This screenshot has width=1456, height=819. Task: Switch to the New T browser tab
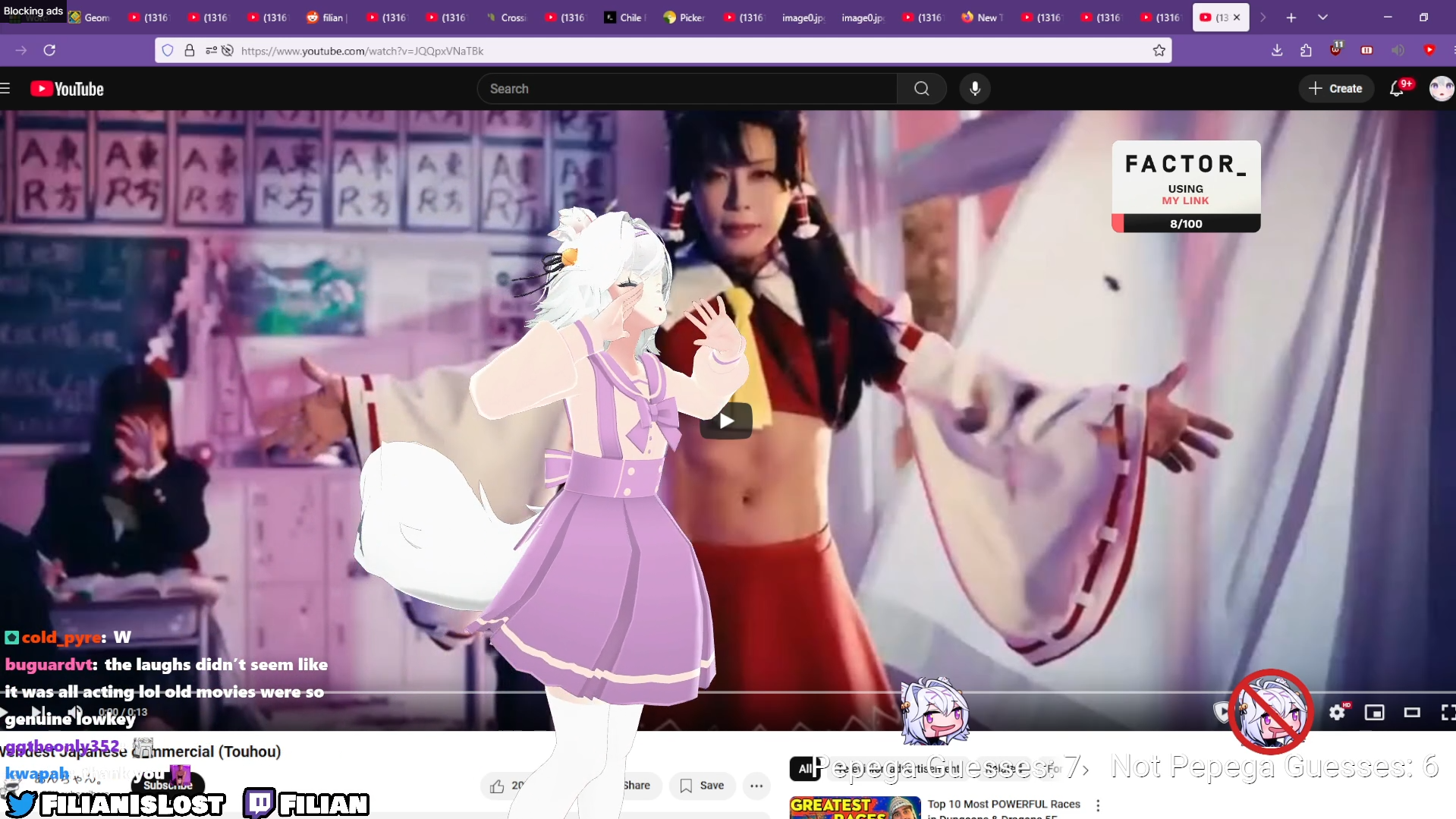983,17
